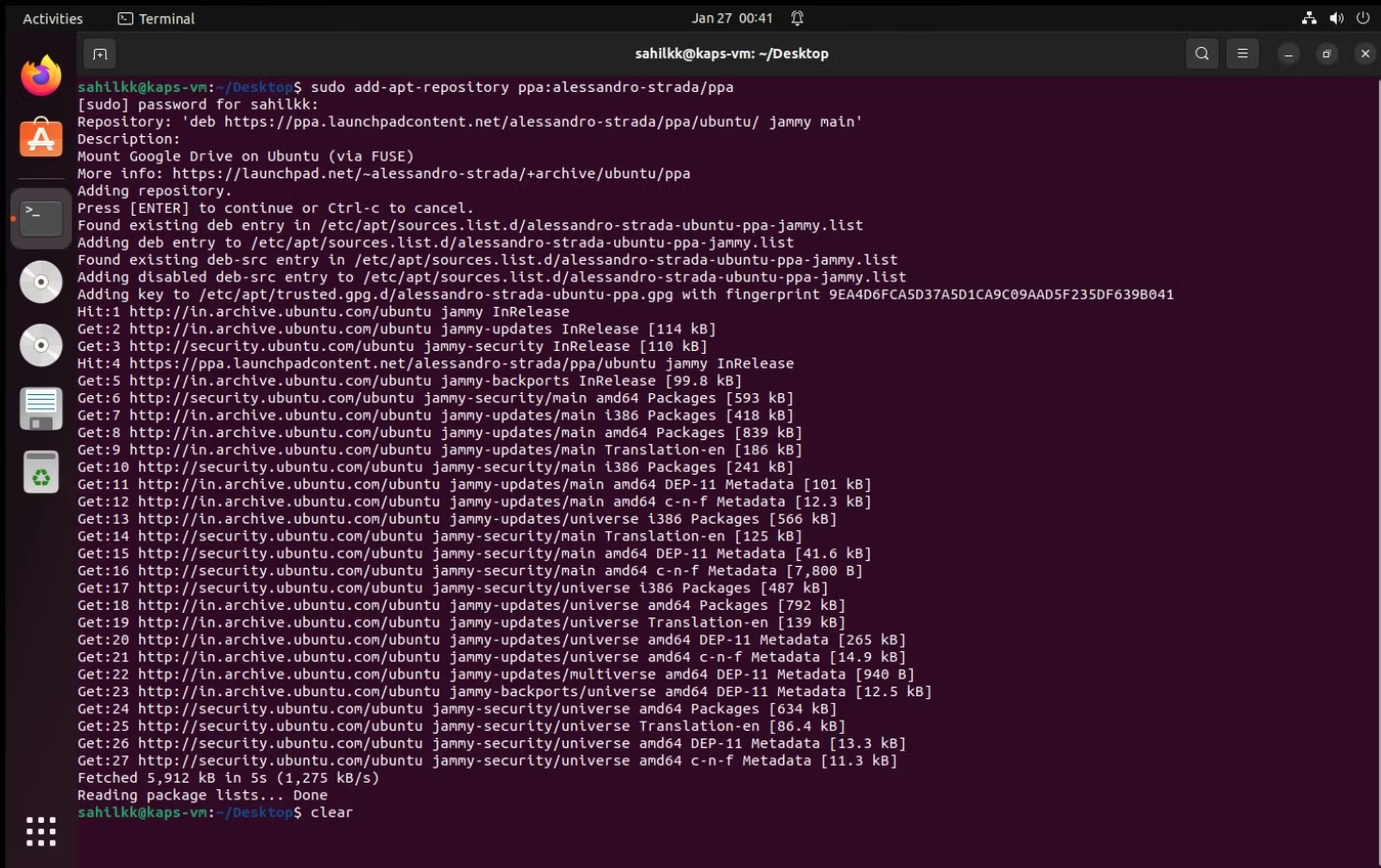Open the power icon system menu

click(x=1363, y=18)
